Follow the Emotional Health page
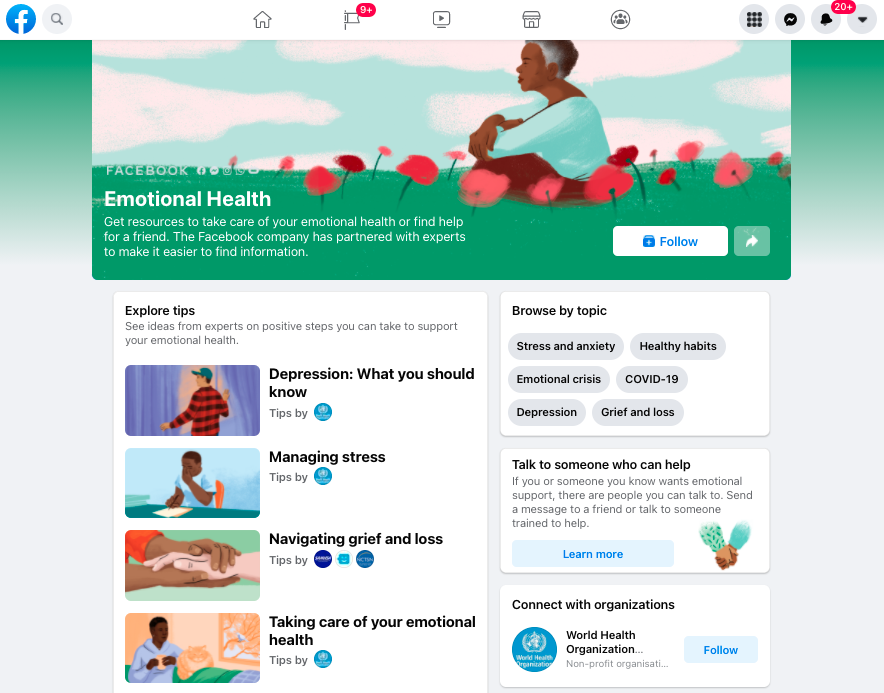The height and width of the screenshot is (693, 884). 670,241
